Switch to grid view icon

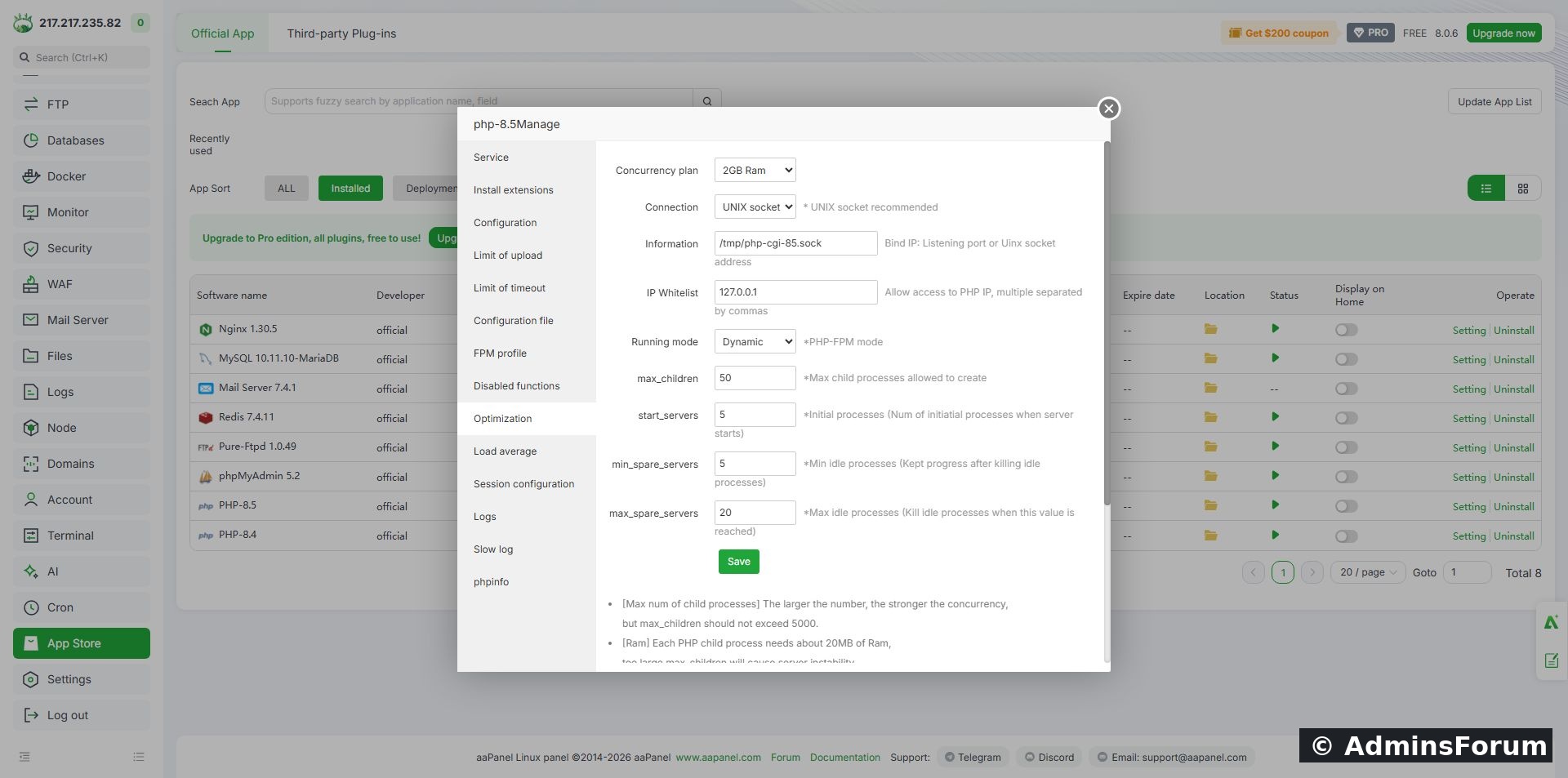pos(1523,189)
